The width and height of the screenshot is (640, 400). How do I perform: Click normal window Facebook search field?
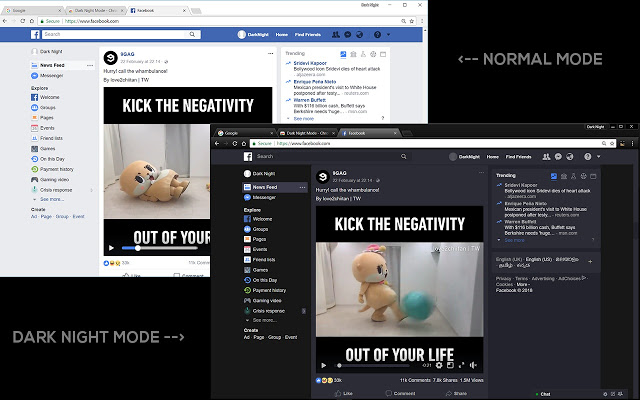point(121,34)
